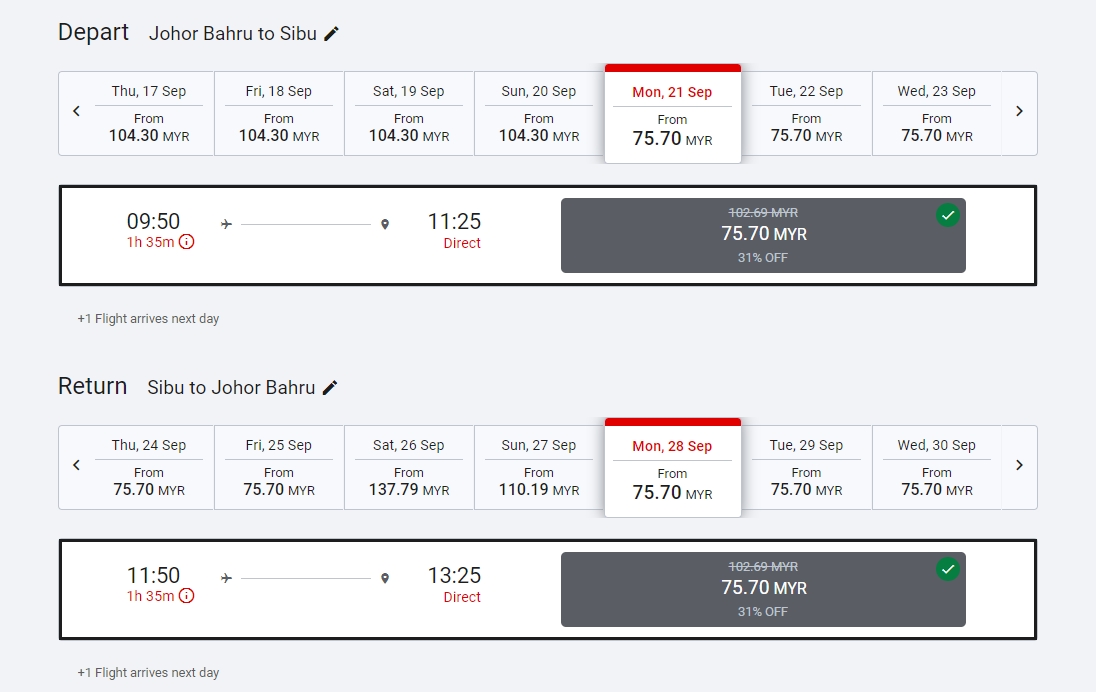
Task: Go to previous return dates
Action: click(77, 466)
